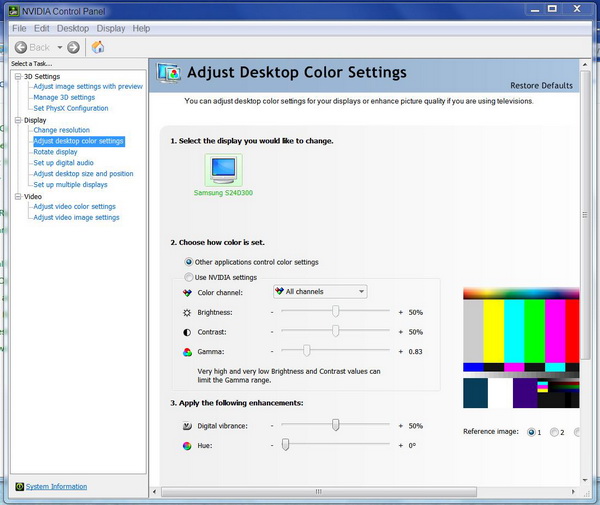The width and height of the screenshot is (600, 505).
Task: Click the Digital vibrance icon
Action: 186,426
